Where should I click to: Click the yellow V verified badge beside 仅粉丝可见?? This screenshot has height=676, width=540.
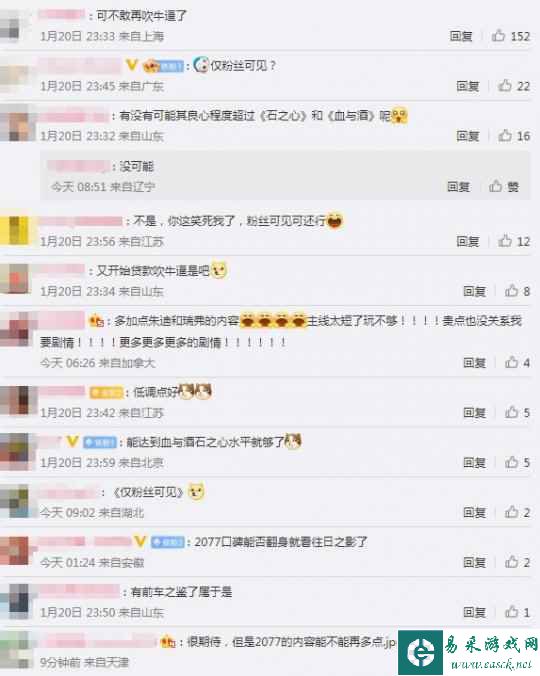pyautogui.click(x=132, y=65)
